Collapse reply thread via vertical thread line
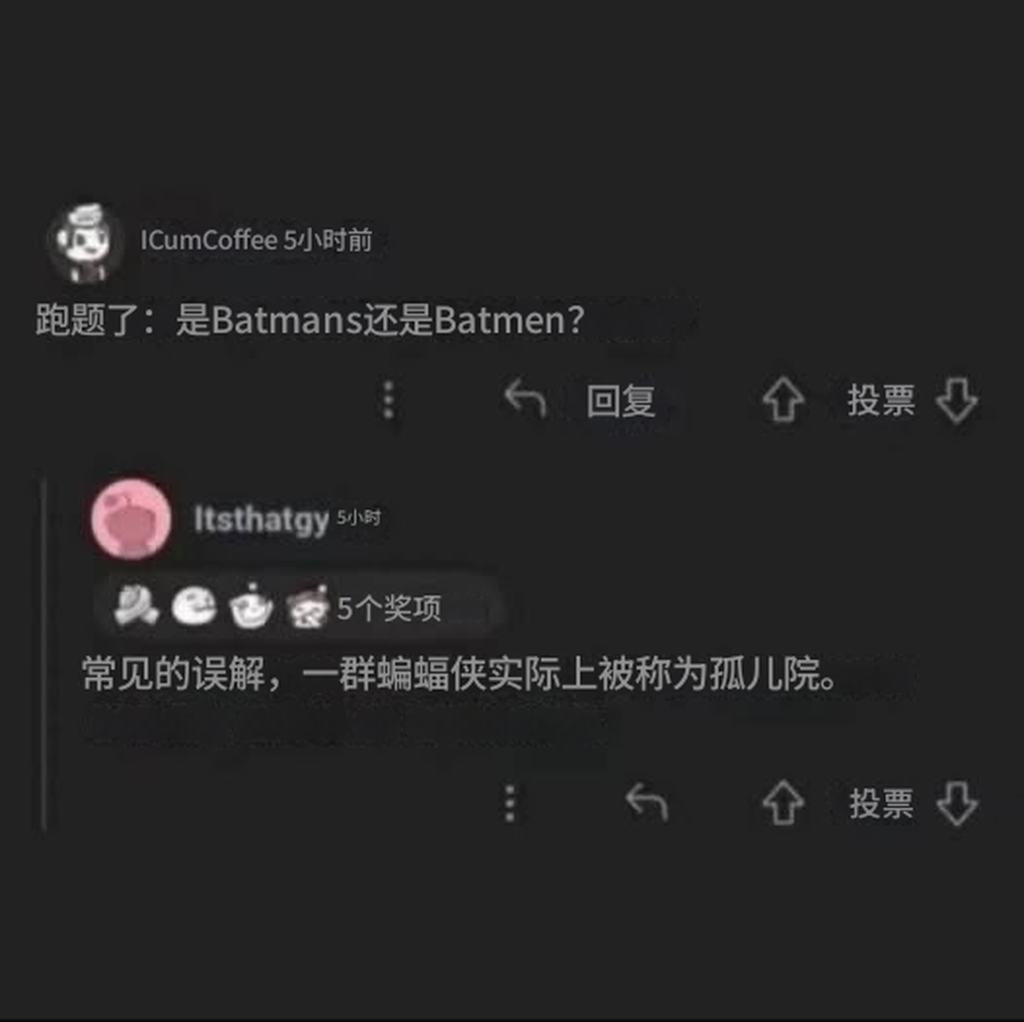 click(44, 653)
